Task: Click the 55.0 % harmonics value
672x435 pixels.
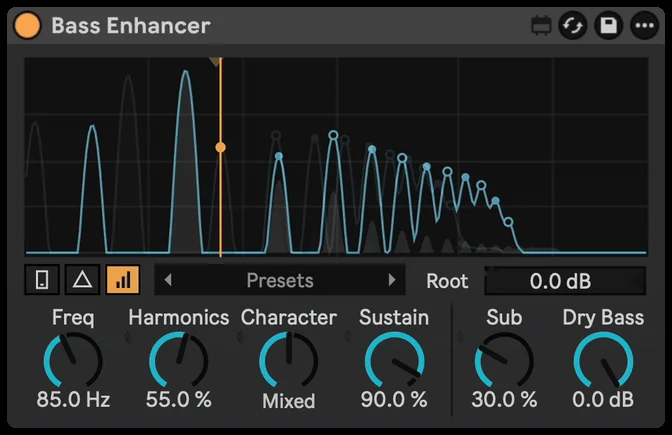Action: (x=179, y=399)
